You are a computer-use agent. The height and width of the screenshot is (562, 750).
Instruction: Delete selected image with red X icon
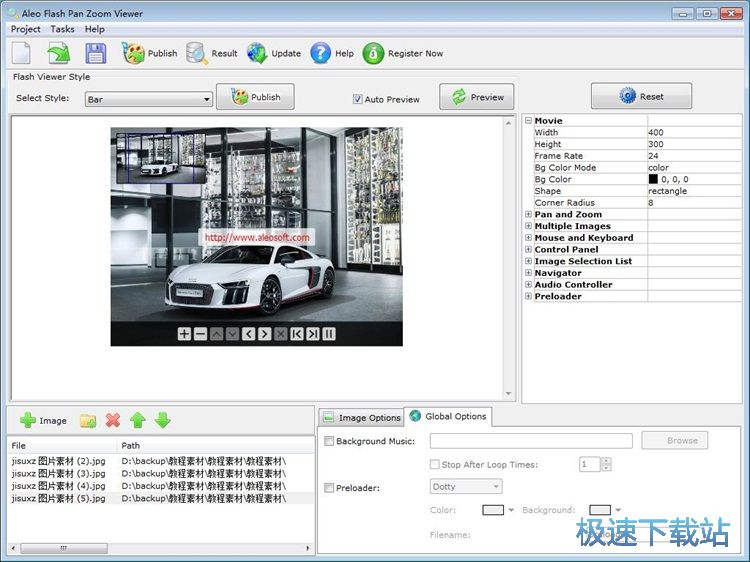[x=113, y=421]
